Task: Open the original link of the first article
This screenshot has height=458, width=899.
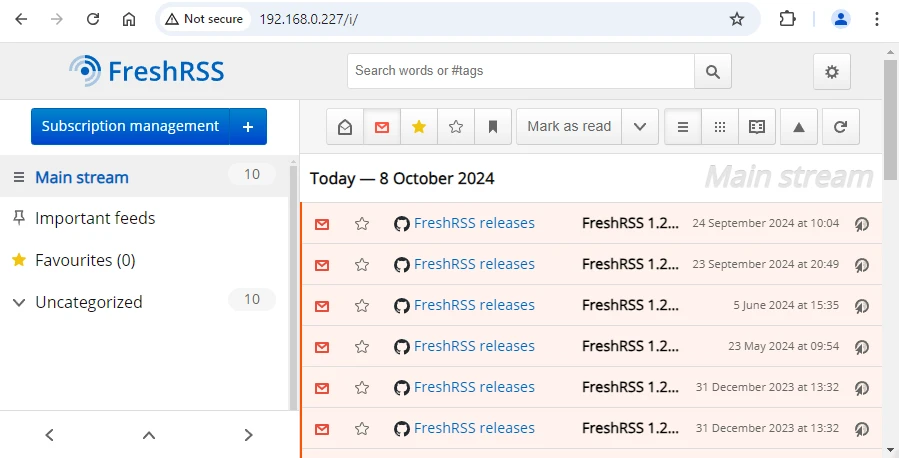Action: 861,224
